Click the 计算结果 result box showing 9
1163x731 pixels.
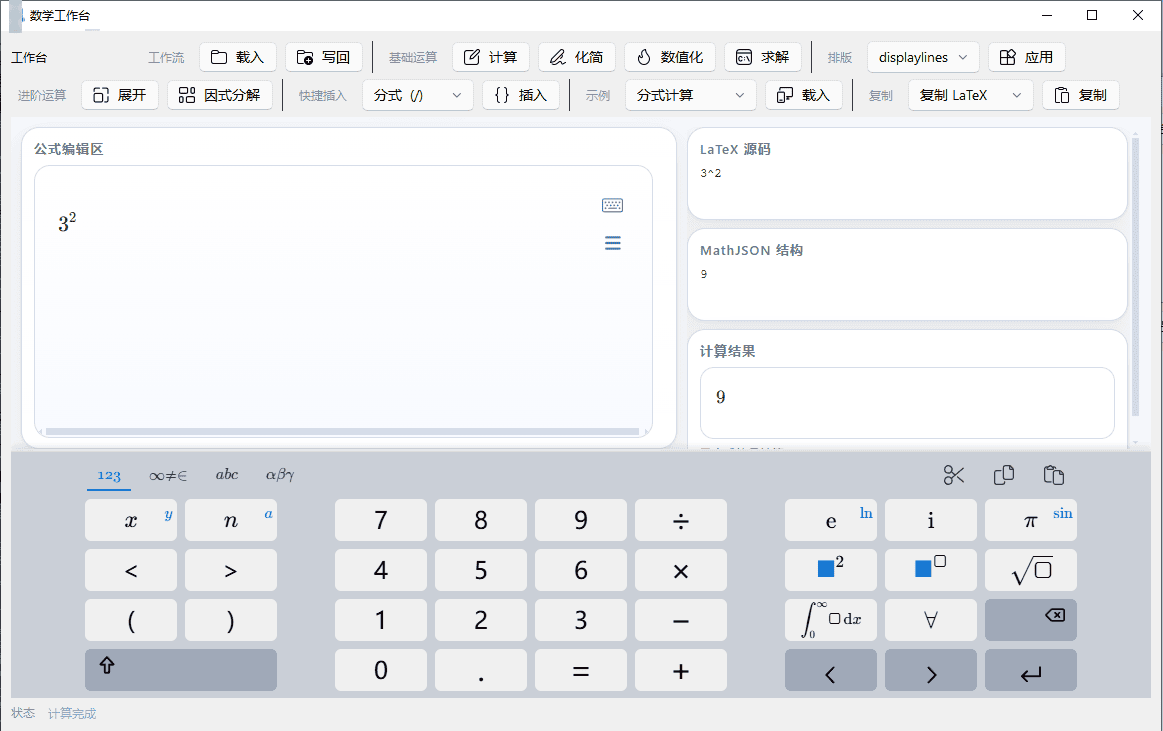coord(907,403)
